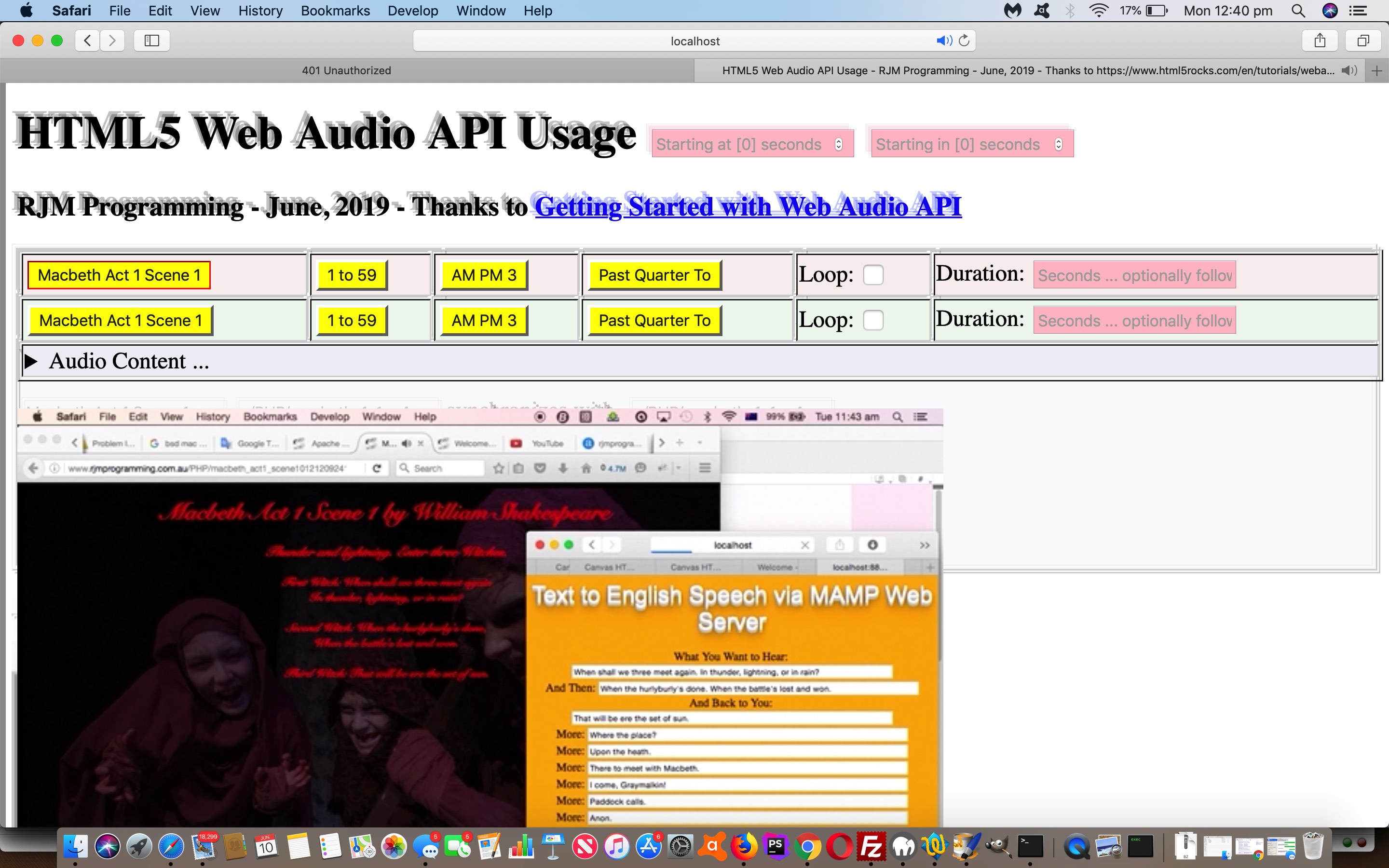Click second row 'Past Quarter To' button
Screen dimensions: 1389x868
point(654,320)
